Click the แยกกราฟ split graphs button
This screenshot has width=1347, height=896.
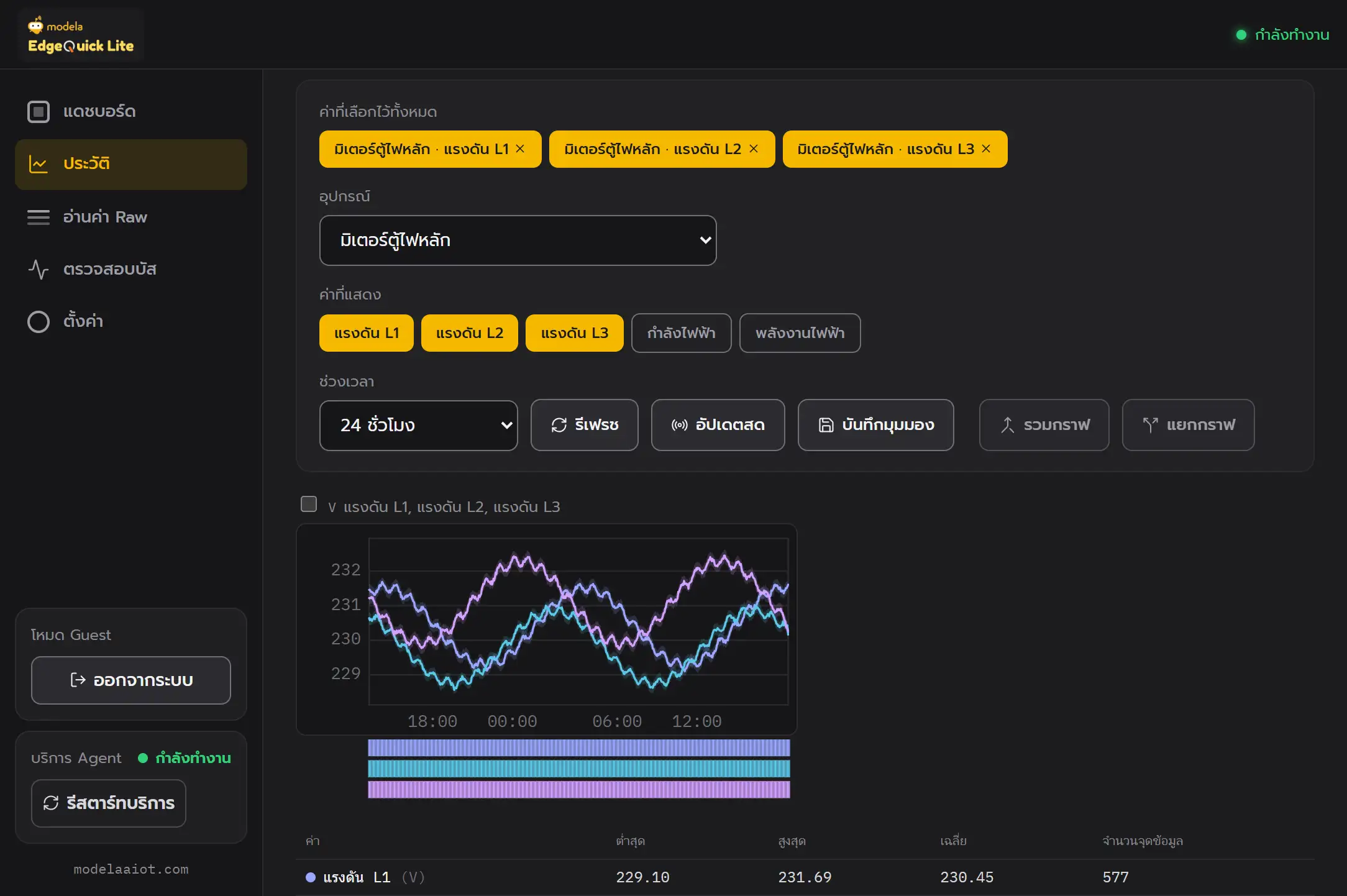[1189, 425]
